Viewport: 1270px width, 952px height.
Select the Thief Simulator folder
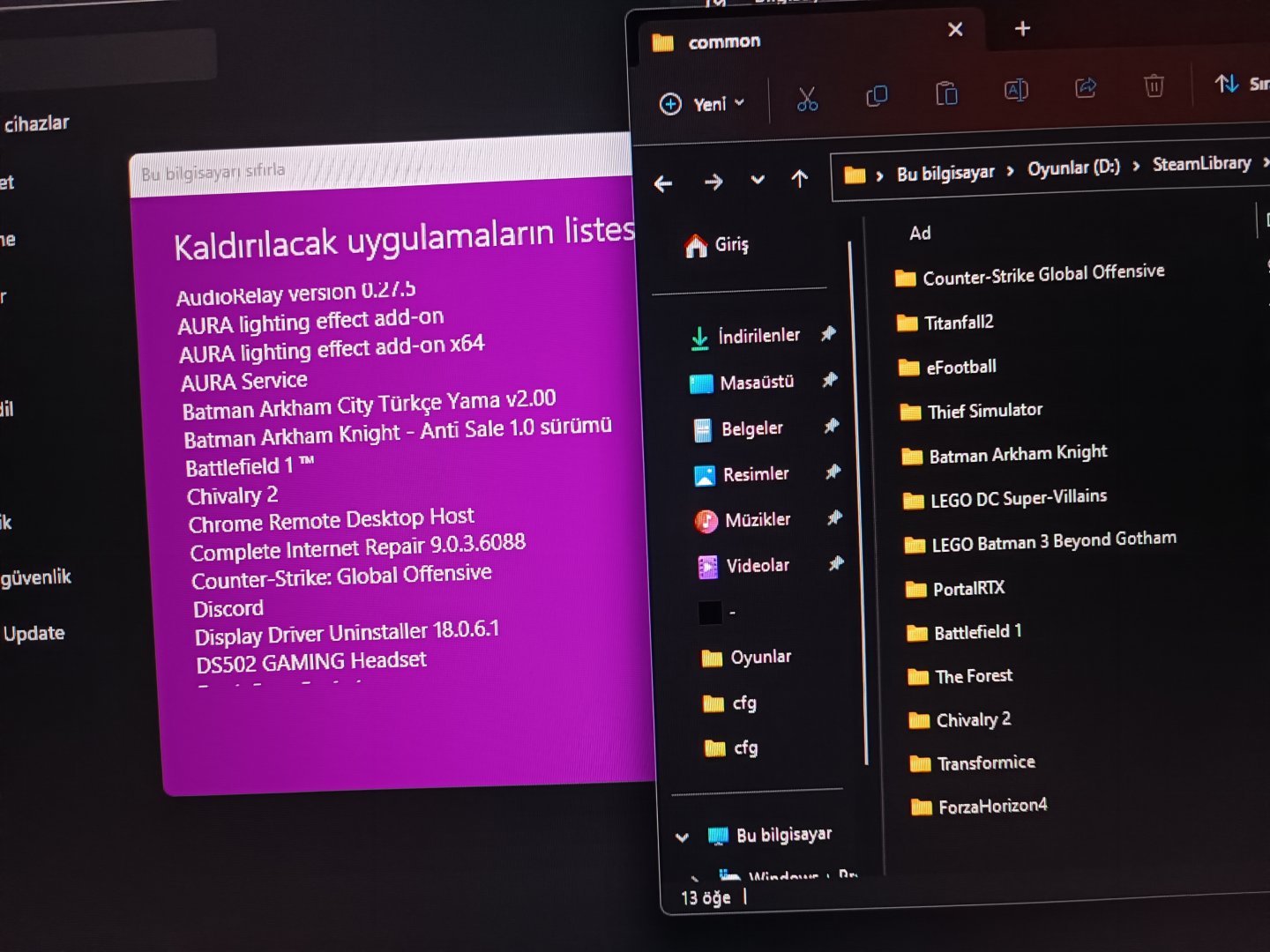click(x=971, y=411)
